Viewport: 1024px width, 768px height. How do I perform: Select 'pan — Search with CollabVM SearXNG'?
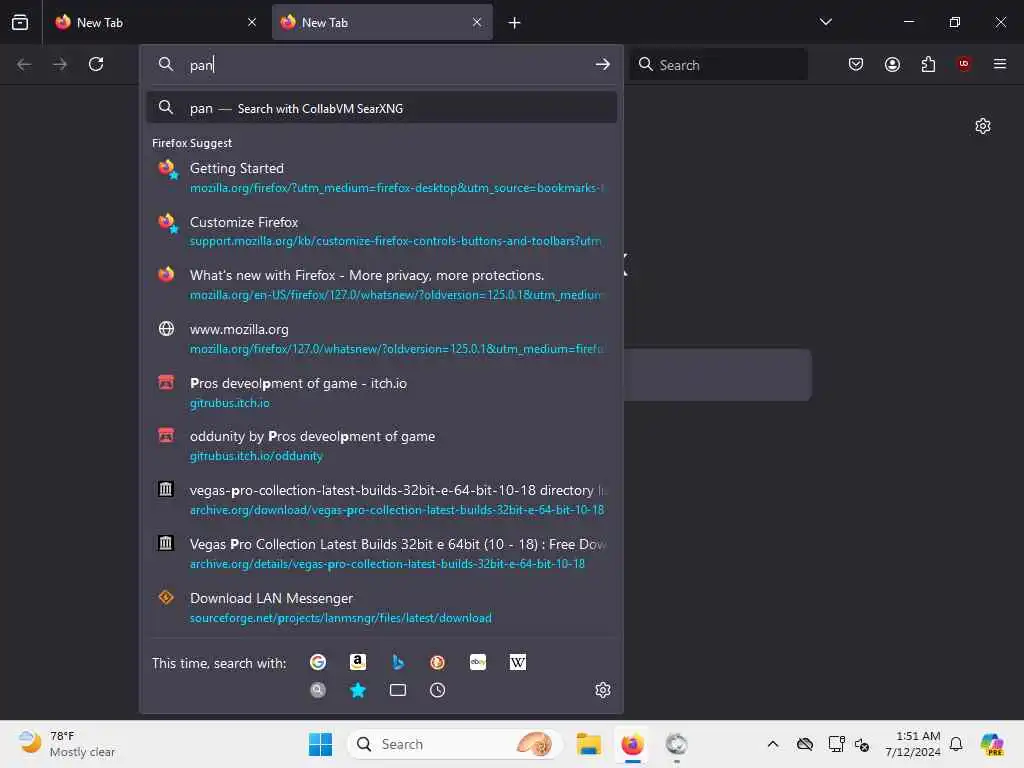381,108
